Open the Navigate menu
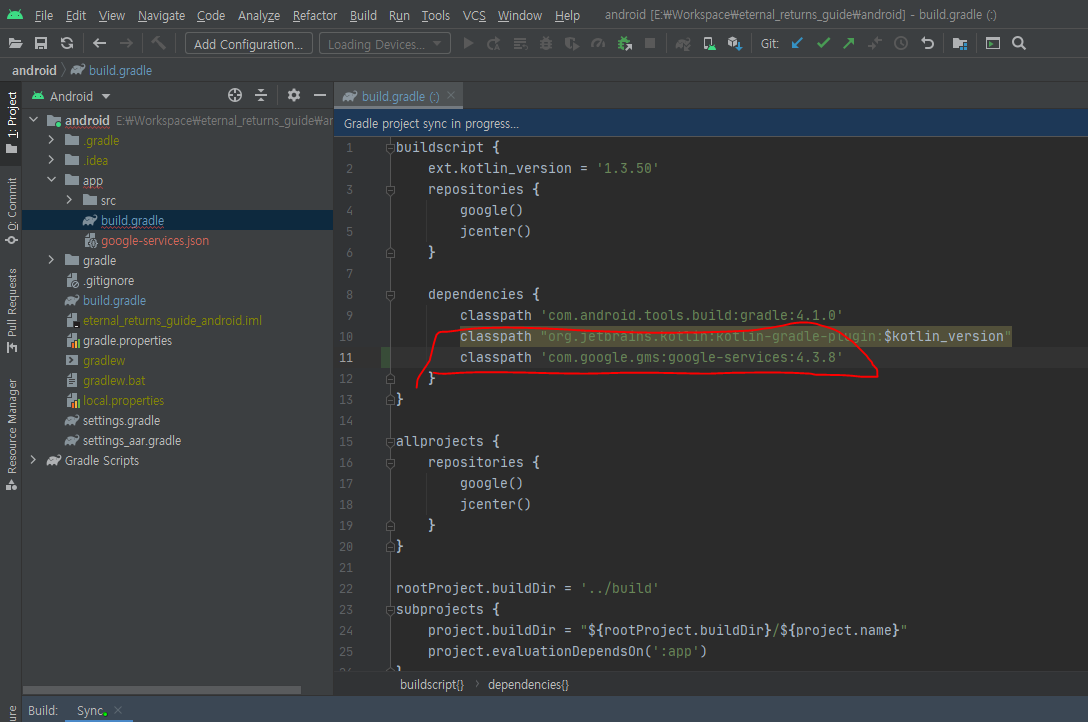The image size is (1088, 722). coord(161,15)
